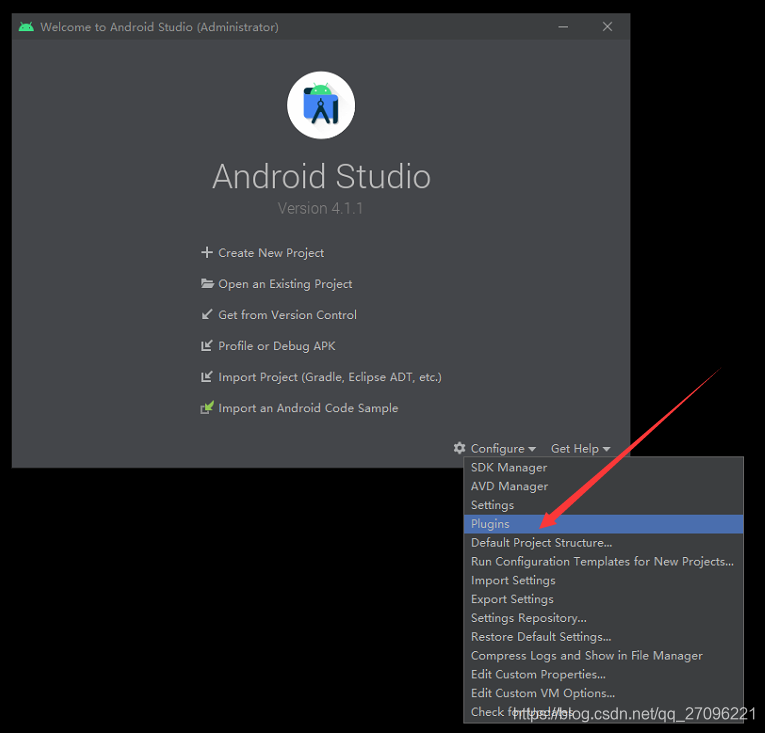
Task: Open SDK Manager from menu
Action: point(603,468)
